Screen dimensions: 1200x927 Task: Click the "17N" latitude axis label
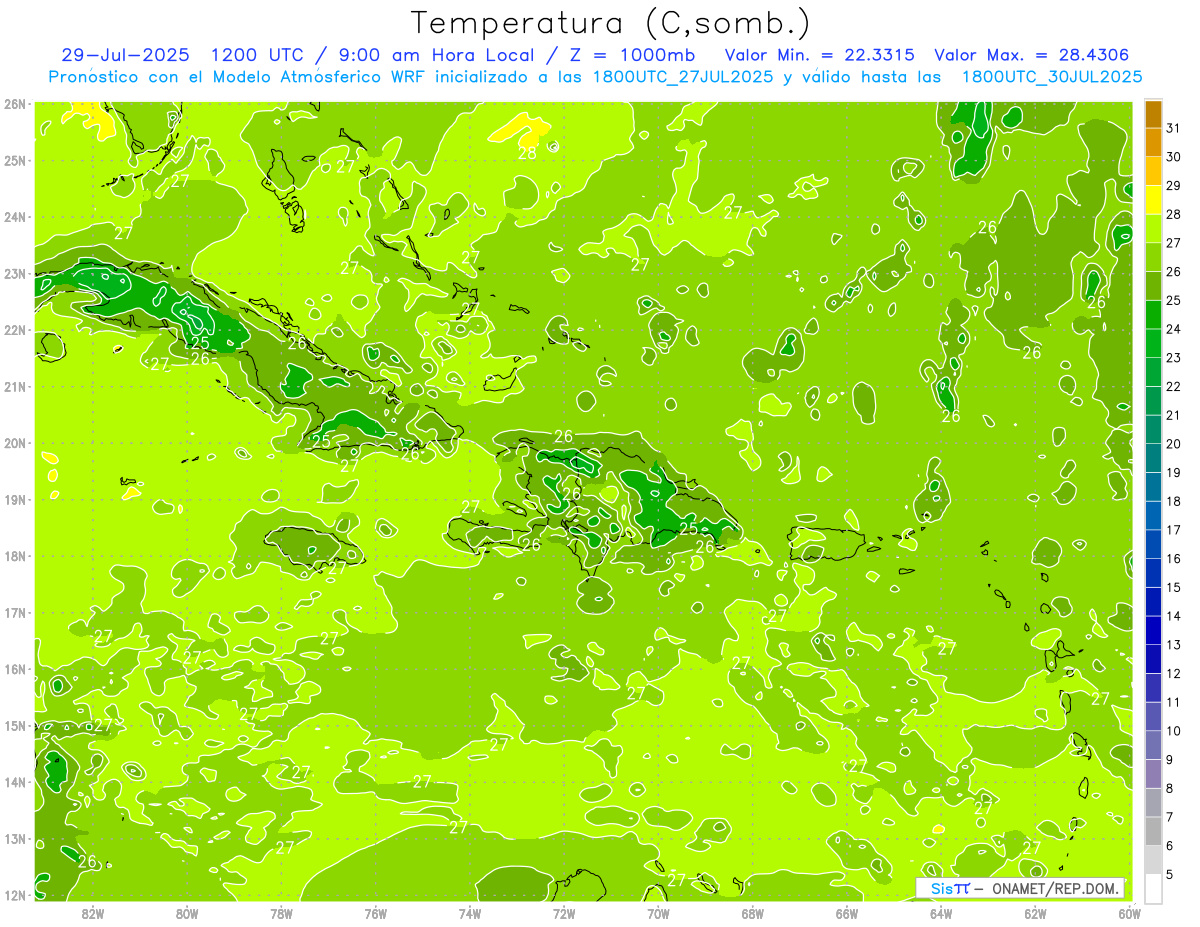click(14, 613)
